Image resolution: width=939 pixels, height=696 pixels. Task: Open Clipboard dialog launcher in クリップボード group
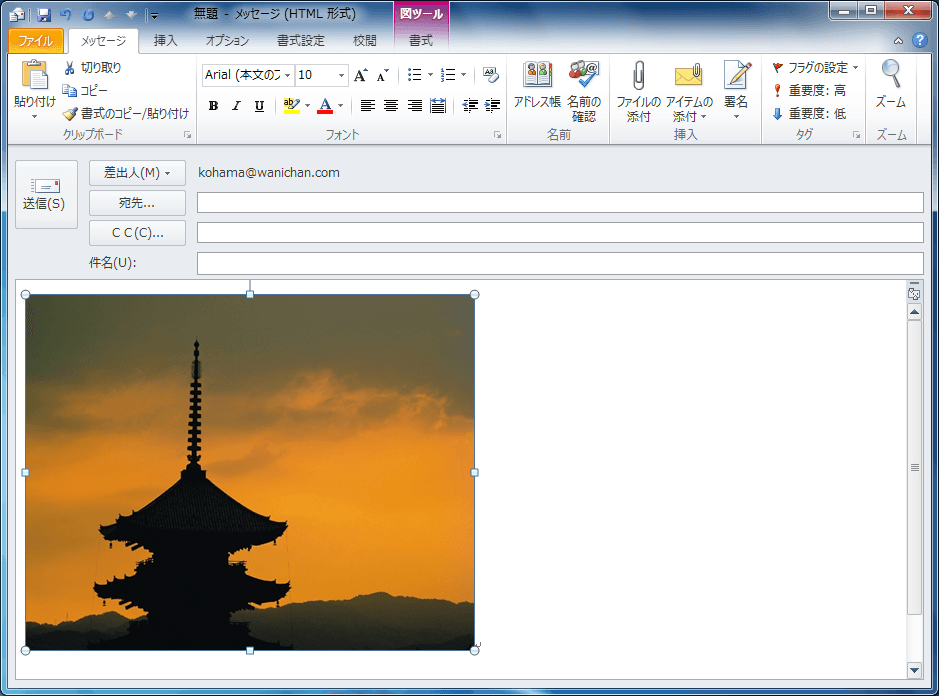tap(187, 135)
